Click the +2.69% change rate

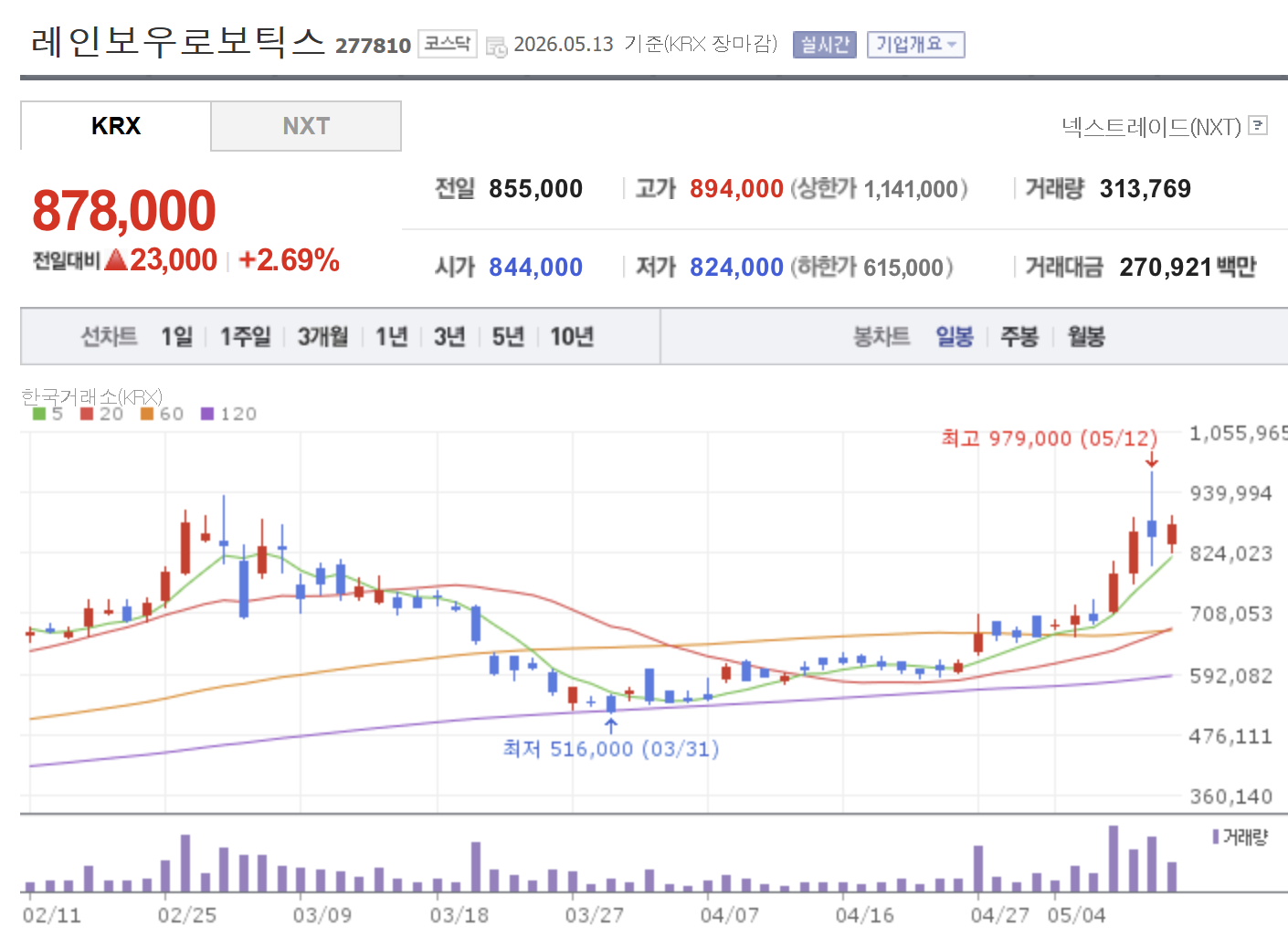(289, 260)
